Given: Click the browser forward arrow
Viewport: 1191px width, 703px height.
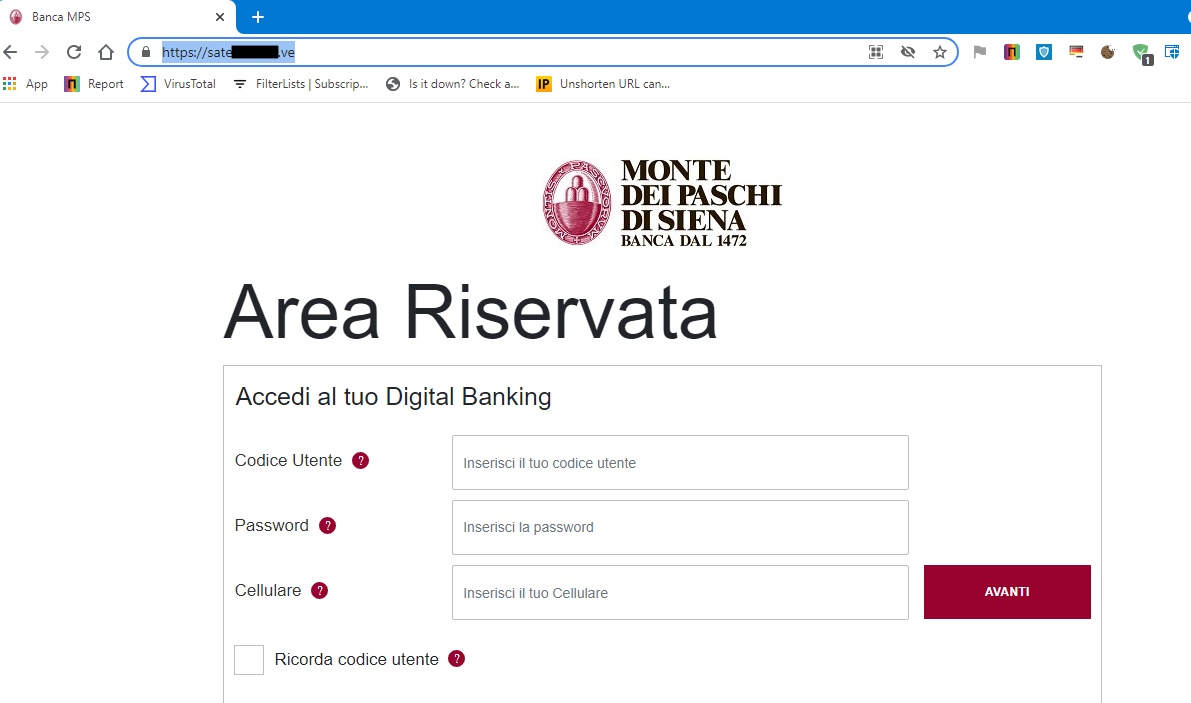Looking at the screenshot, I should 42,52.
